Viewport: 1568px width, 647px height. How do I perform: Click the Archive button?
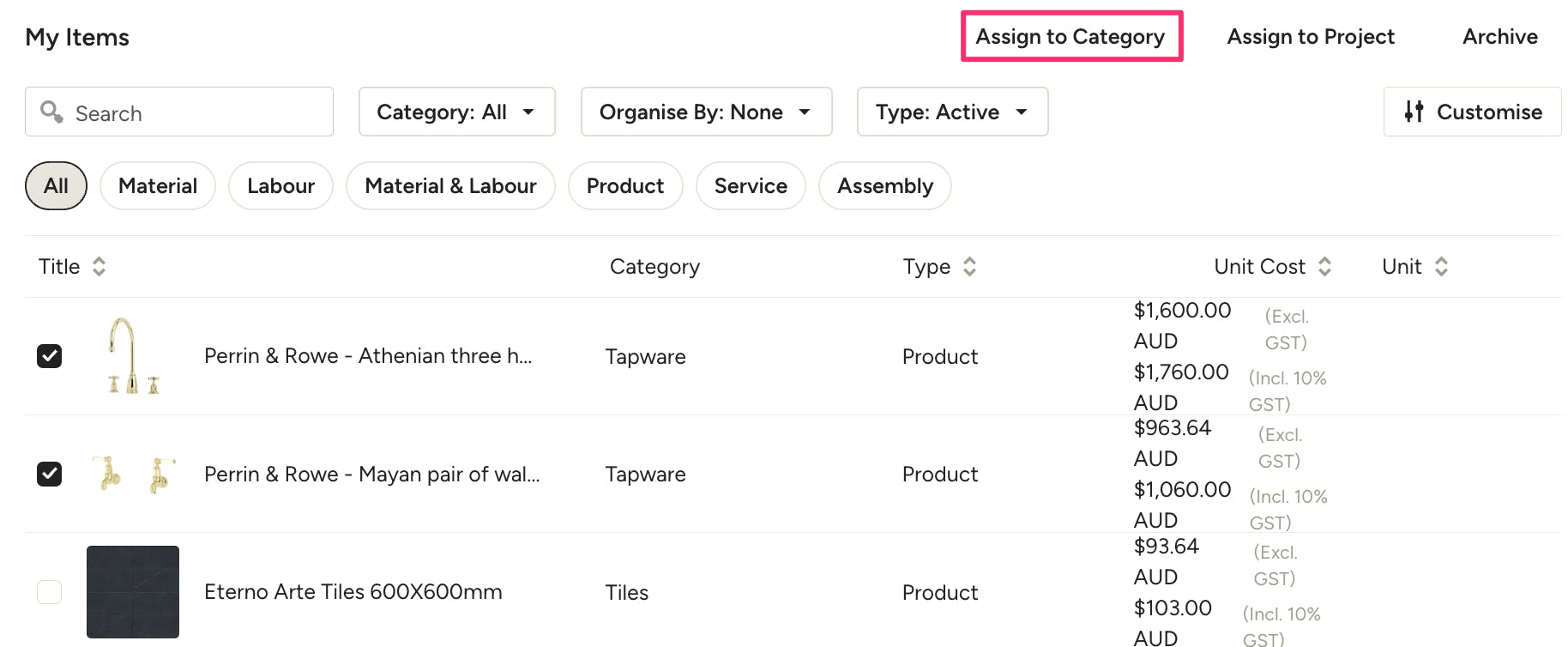(1500, 37)
